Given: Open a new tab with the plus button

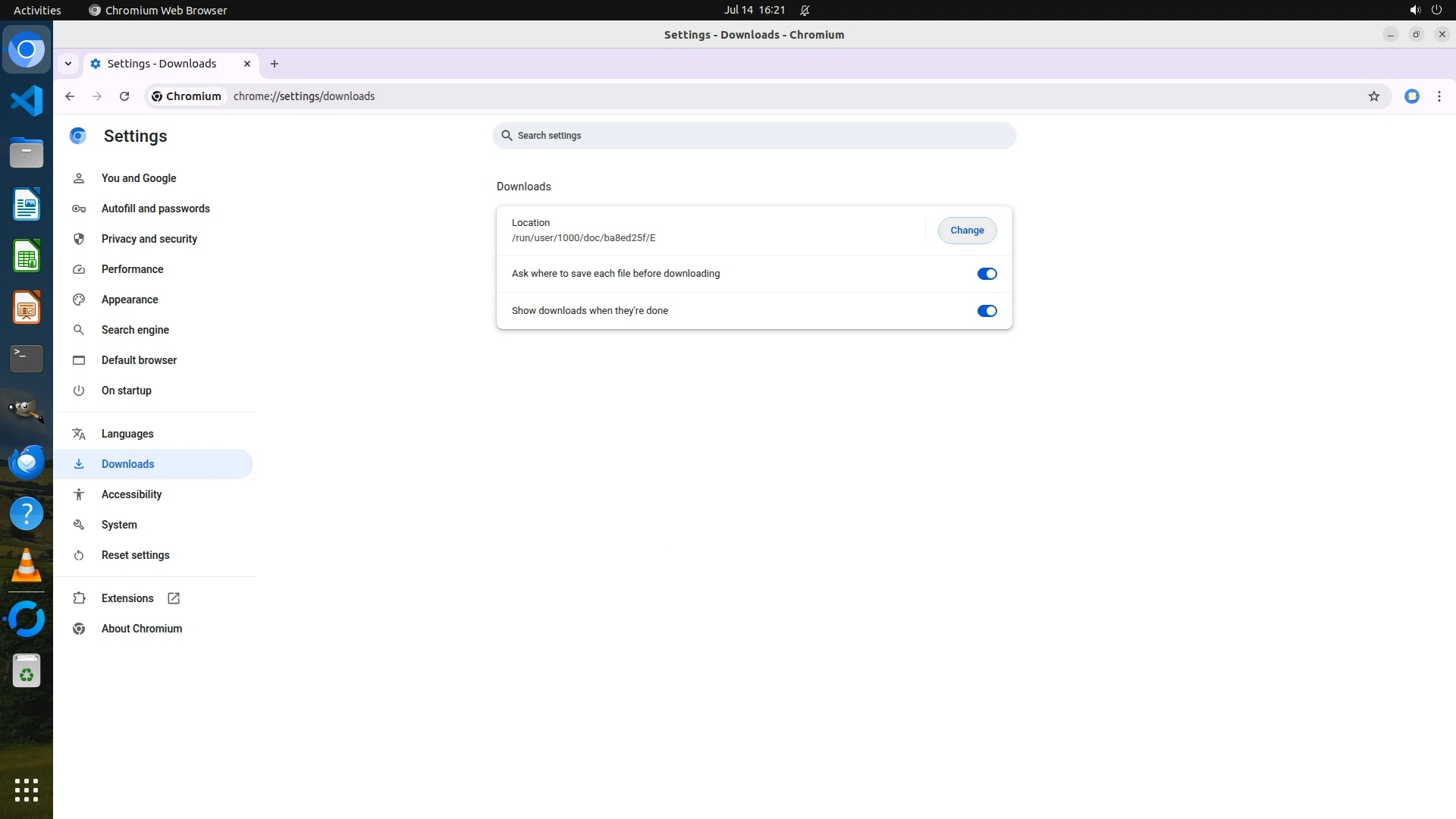Looking at the screenshot, I should (x=275, y=64).
